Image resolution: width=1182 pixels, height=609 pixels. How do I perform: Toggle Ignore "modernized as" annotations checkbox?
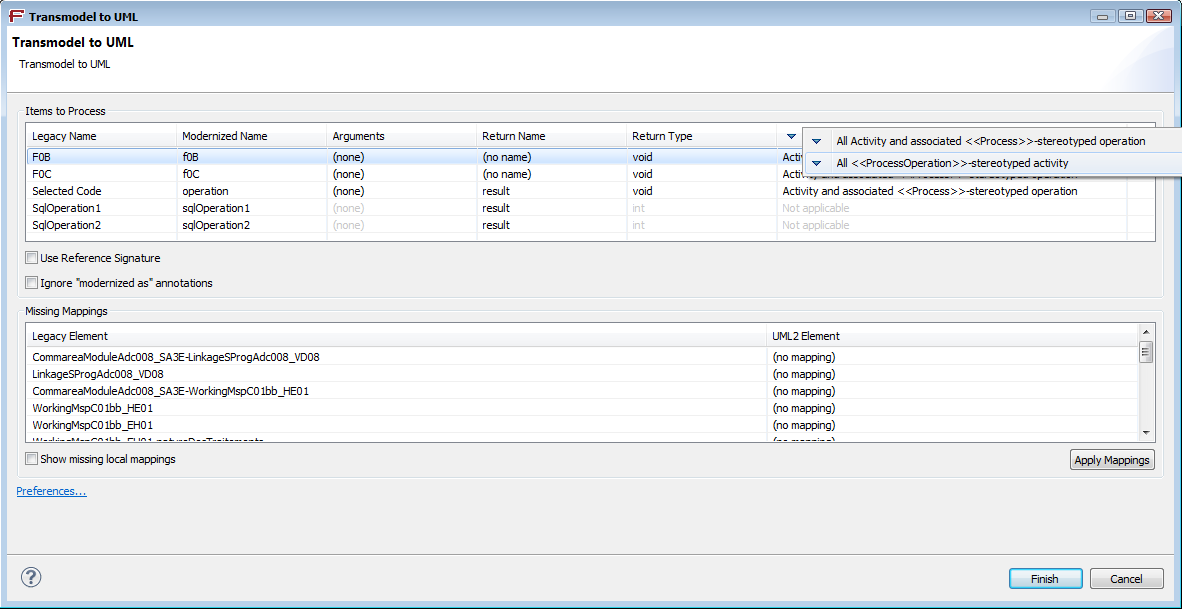pos(32,283)
